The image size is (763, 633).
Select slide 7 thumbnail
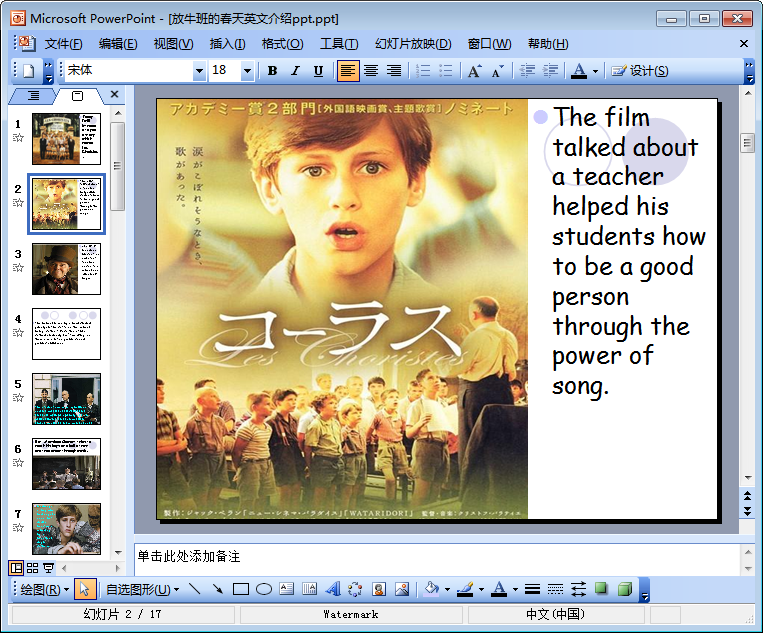tap(67, 529)
